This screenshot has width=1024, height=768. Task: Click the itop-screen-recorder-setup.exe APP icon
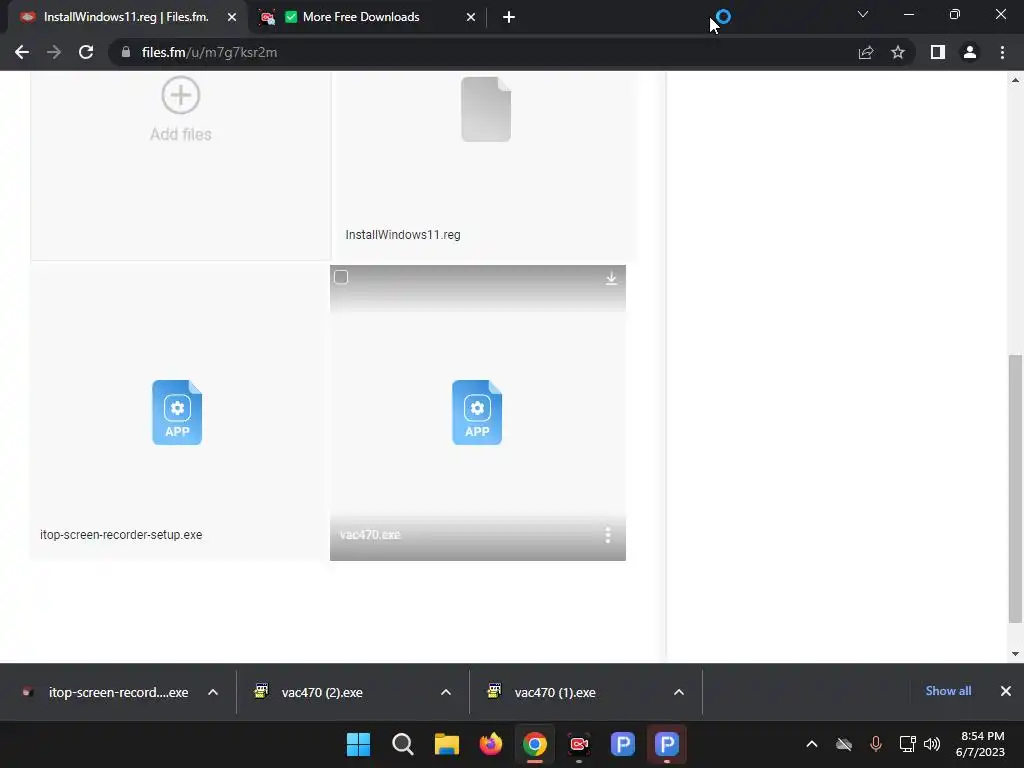(177, 412)
